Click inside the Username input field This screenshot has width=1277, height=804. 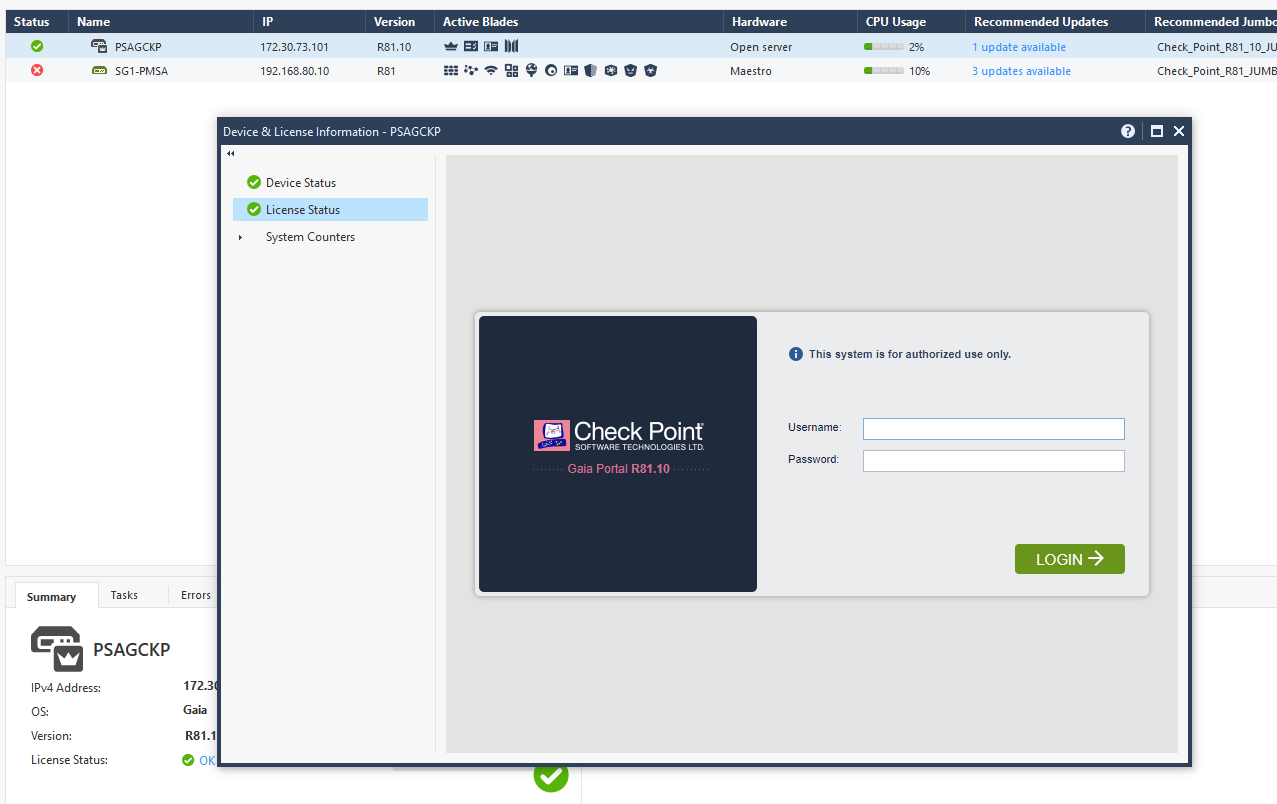[993, 428]
